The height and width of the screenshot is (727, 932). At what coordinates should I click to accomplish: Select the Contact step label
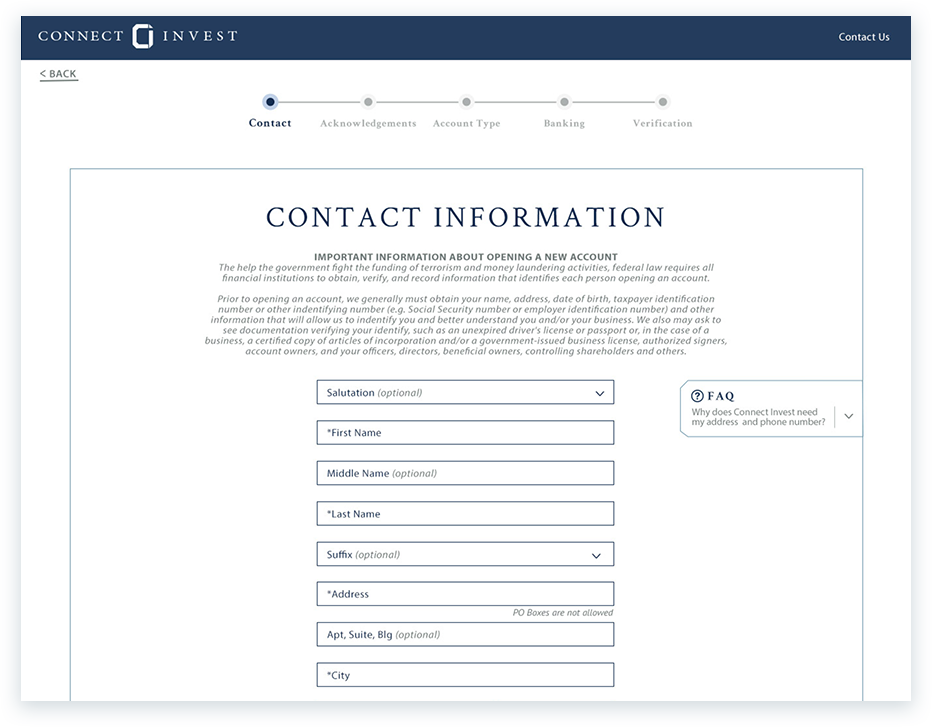point(269,123)
